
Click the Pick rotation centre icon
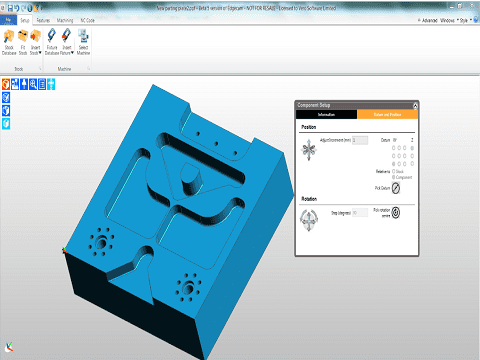[x=396, y=212]
